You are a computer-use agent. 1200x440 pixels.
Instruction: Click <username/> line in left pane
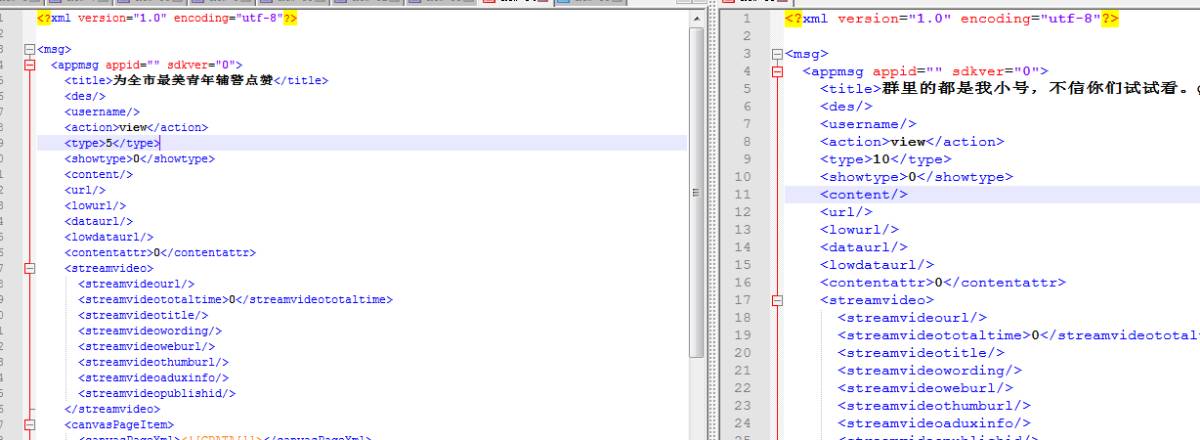pyautogui.click(x=102, y=113)
